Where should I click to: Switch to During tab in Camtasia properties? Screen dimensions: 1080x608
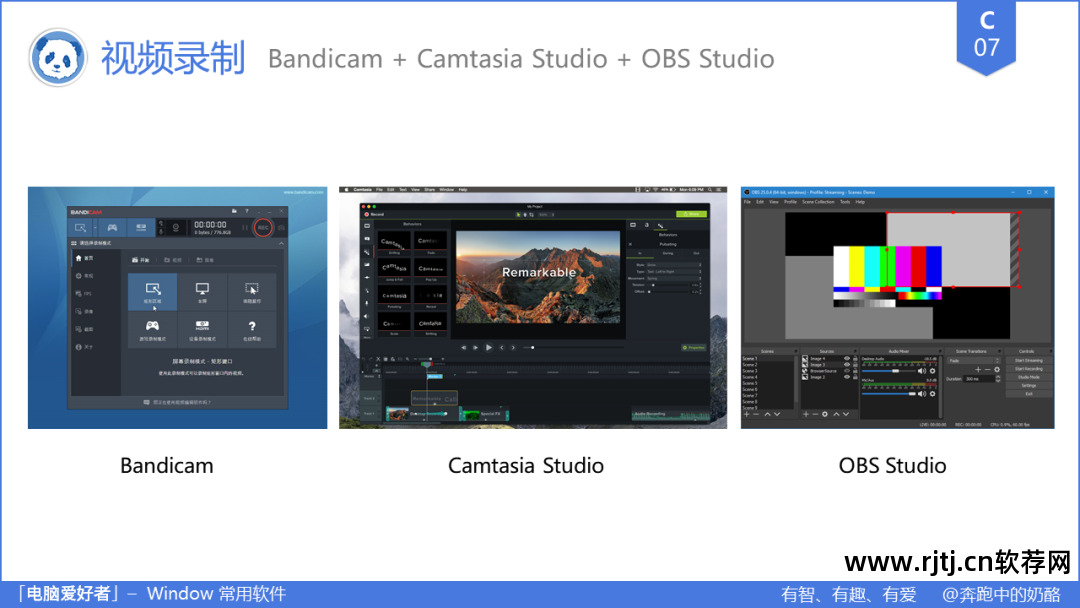[x=667, y=253]
